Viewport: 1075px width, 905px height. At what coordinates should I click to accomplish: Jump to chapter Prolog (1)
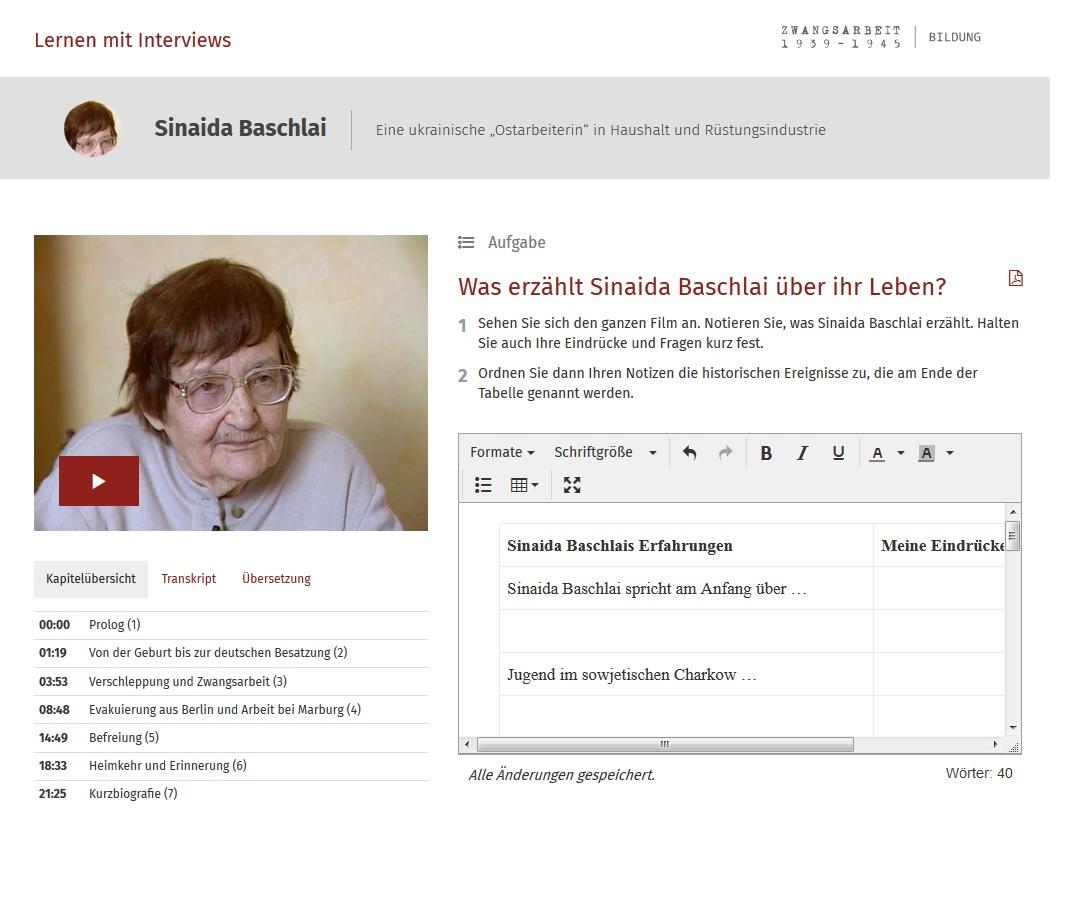coord(231,625)
